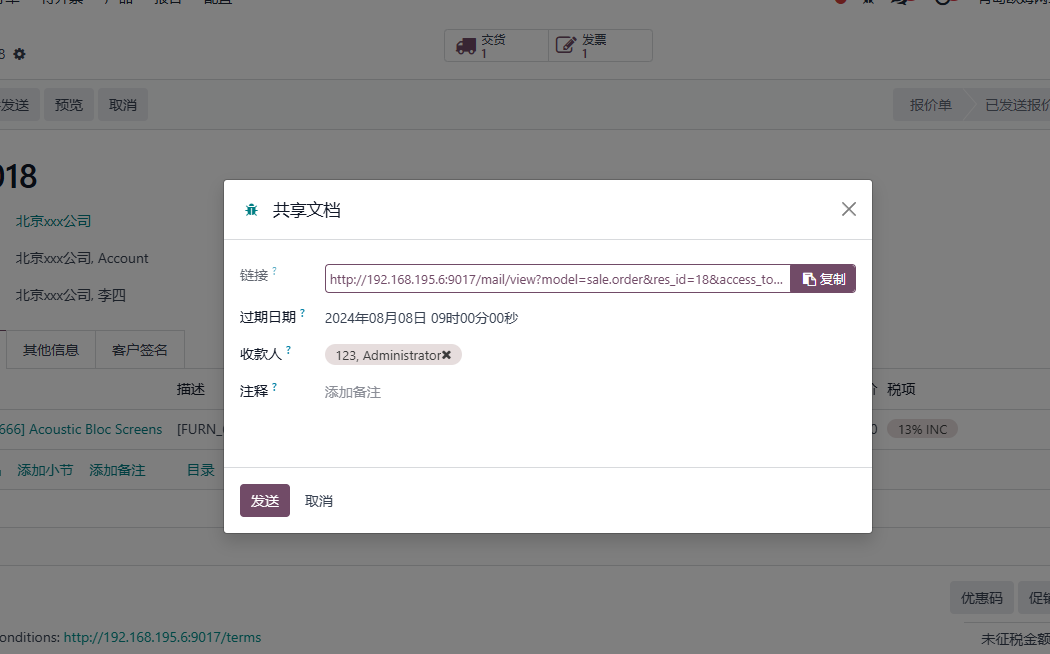The image size is (1050, 654).
Task: Open the 发票 invoice stat button
Action: [600, 46]
